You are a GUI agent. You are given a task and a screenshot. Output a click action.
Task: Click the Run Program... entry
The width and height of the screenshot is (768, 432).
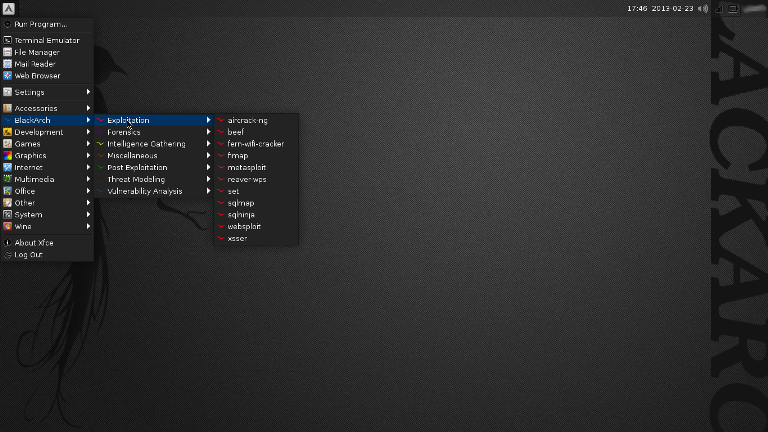(x=47, y=24)
